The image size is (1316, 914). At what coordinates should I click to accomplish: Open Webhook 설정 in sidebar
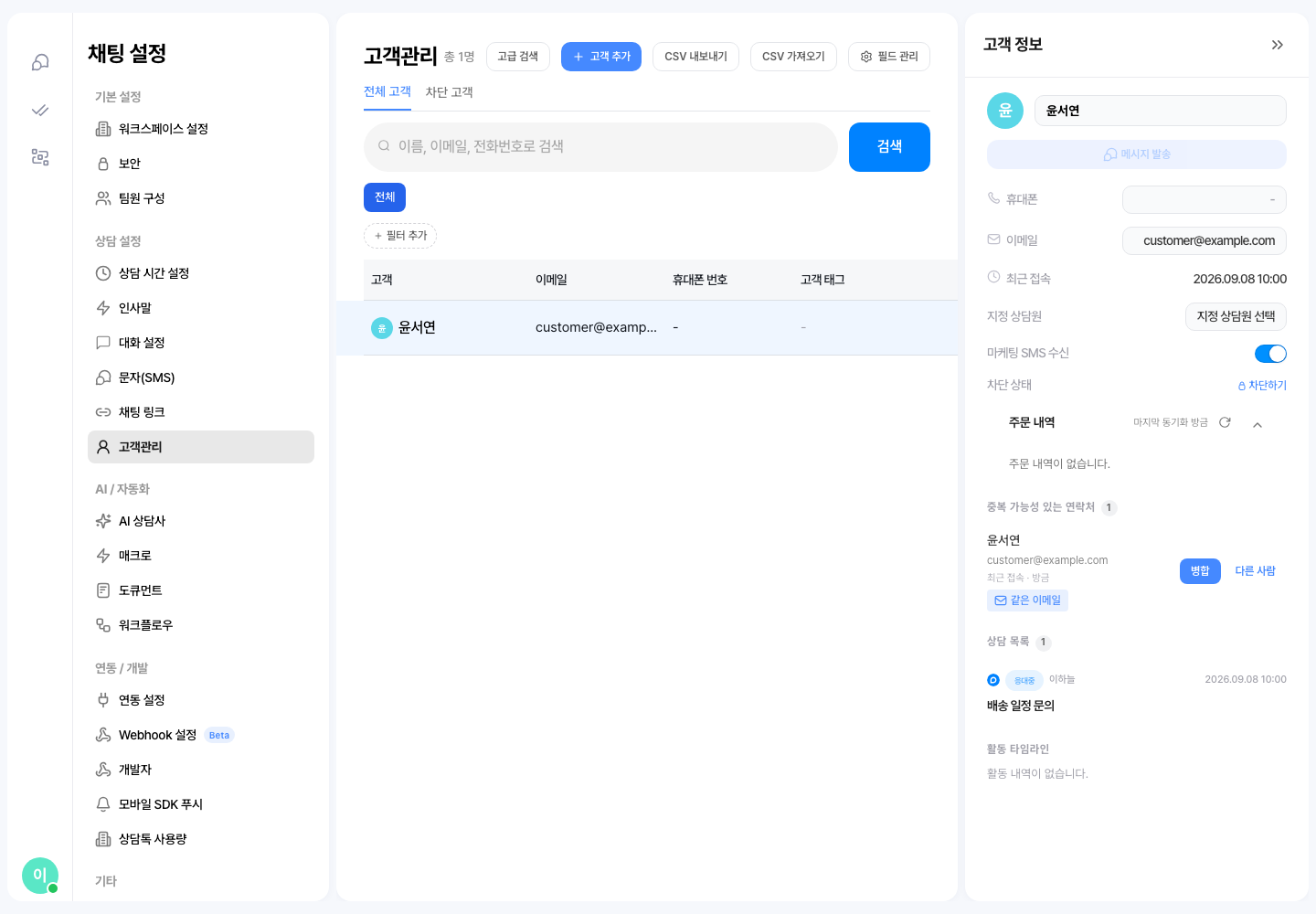tap(201, 735)
